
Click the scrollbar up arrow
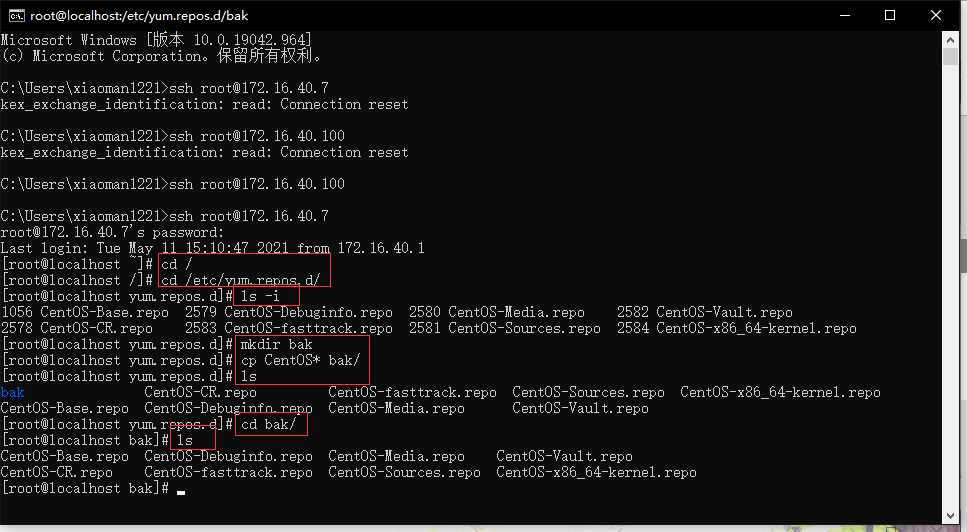click(957, 38)
